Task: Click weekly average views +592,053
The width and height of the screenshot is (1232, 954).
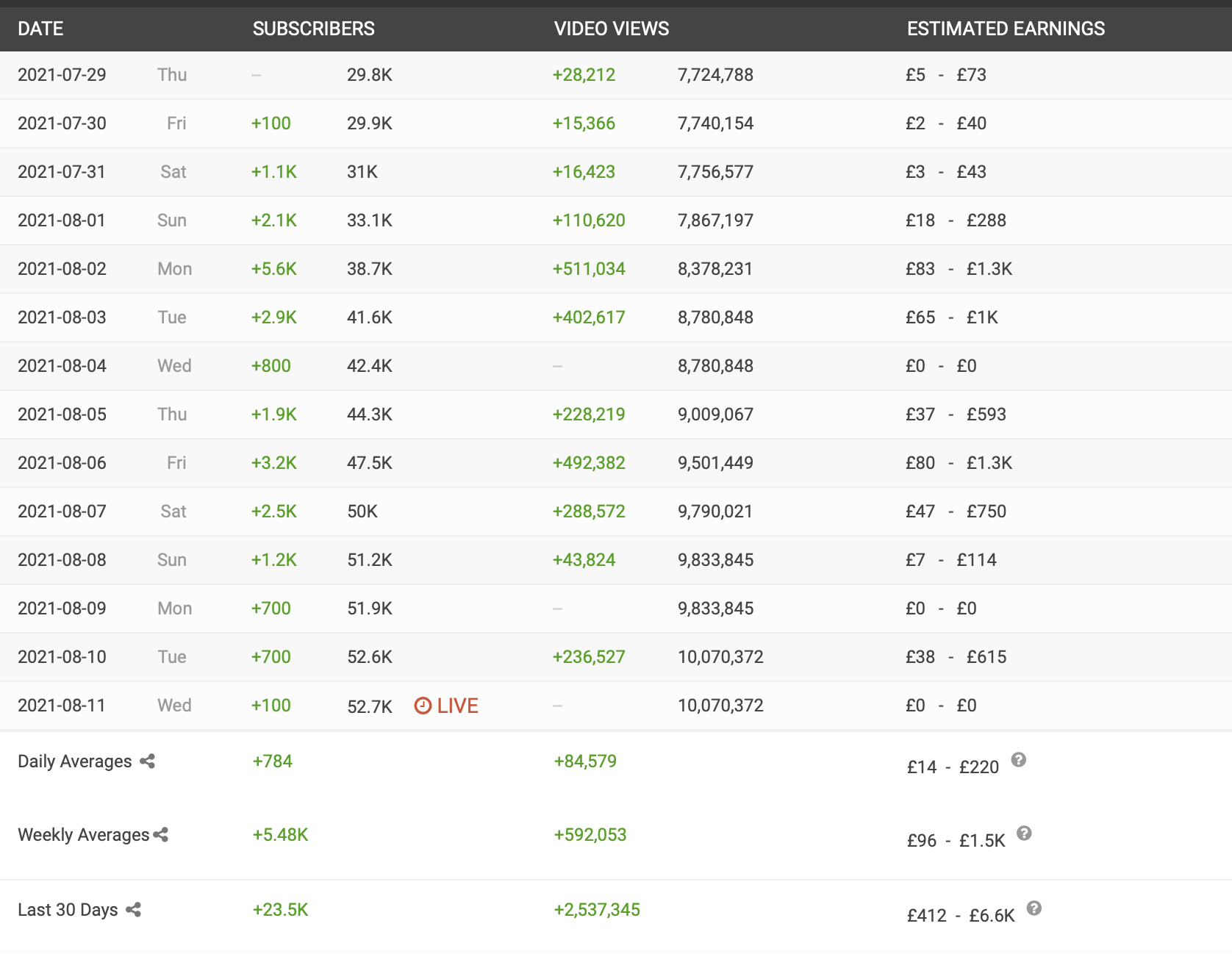Action: click(590, 835)
